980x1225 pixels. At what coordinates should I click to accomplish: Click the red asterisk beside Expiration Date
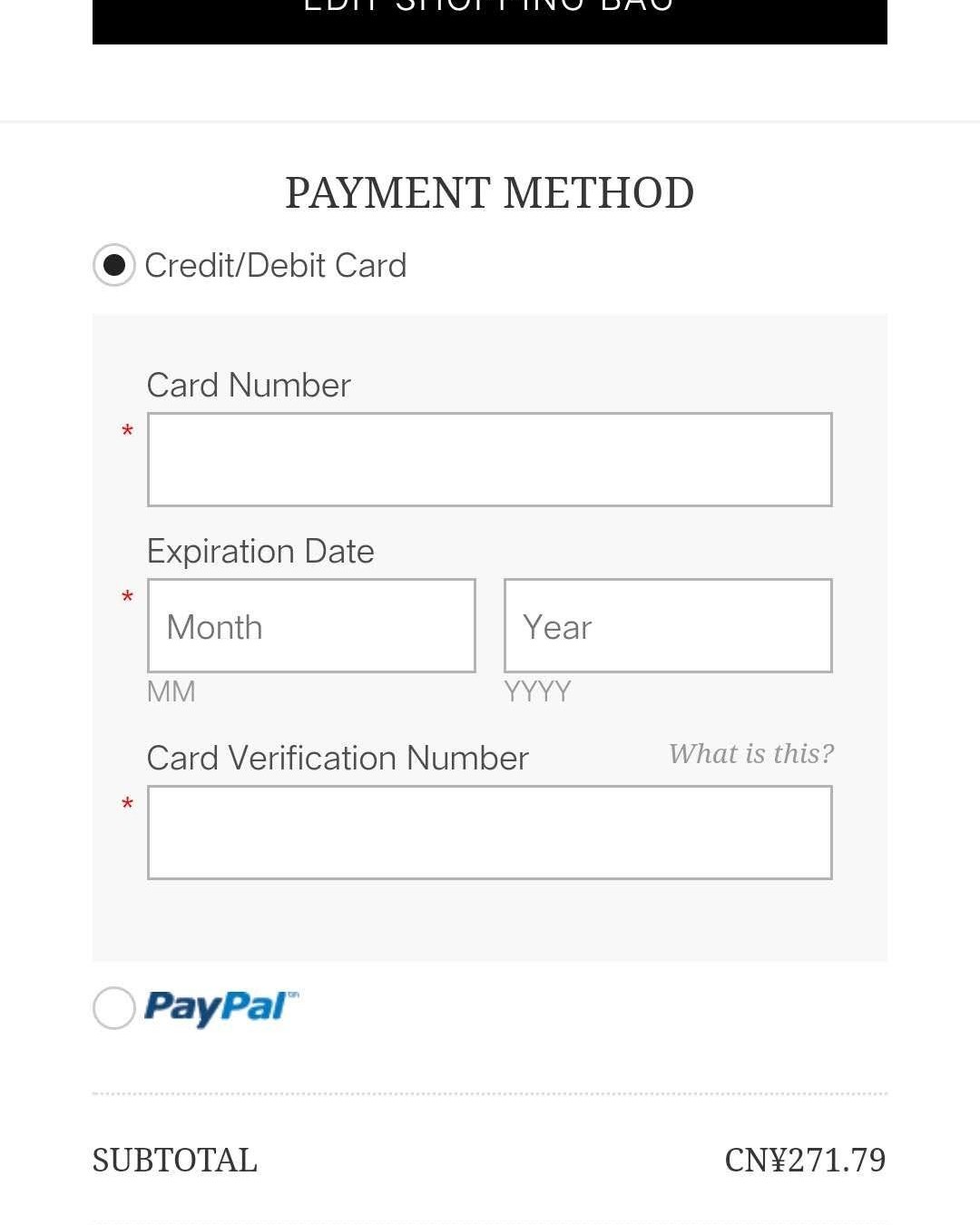coord(127,598)
